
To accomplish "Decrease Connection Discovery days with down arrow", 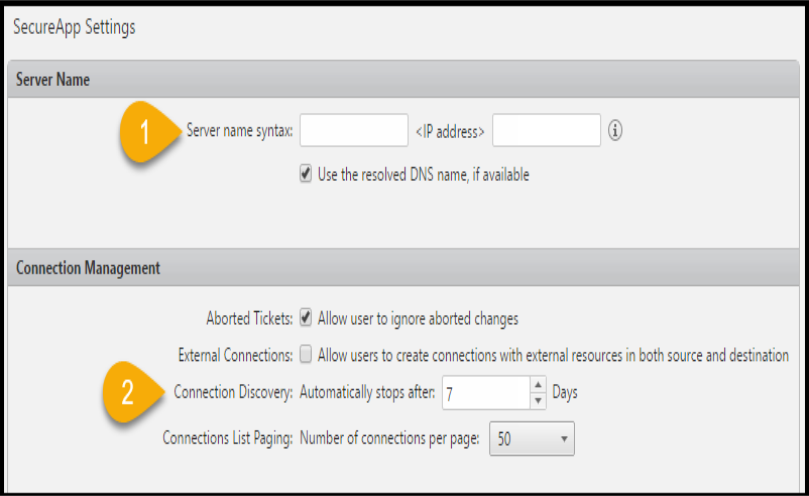I will point(538,401).
